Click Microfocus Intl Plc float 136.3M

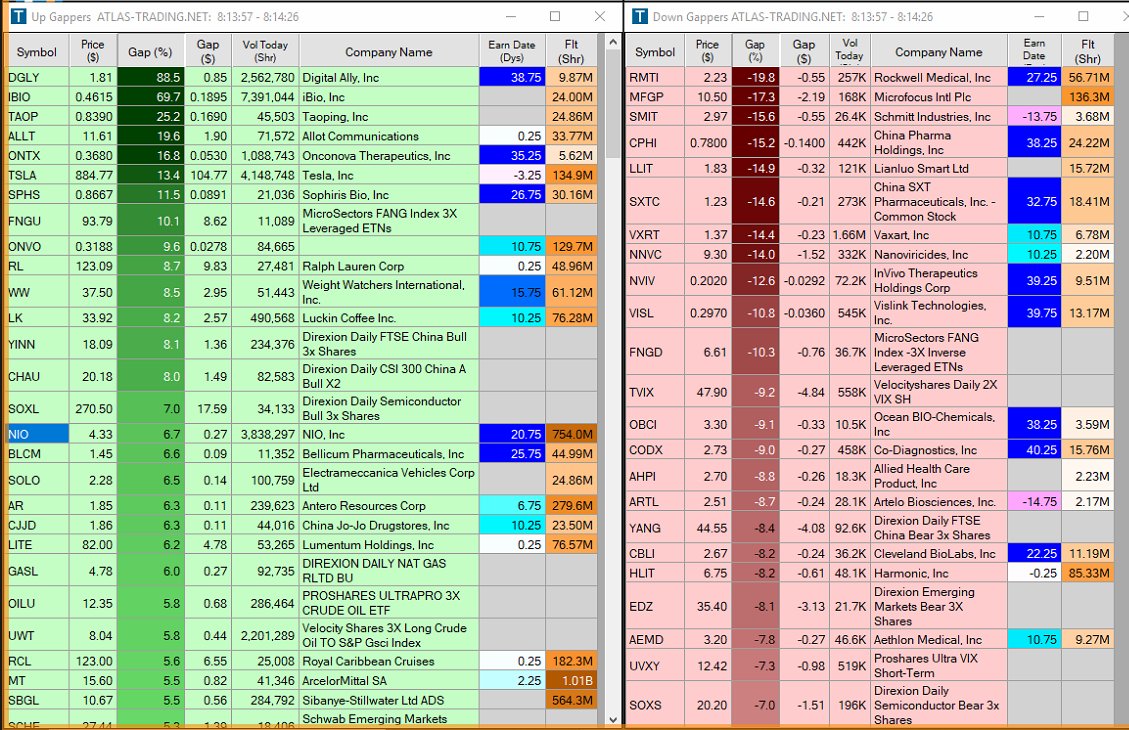pos(1088,96)
